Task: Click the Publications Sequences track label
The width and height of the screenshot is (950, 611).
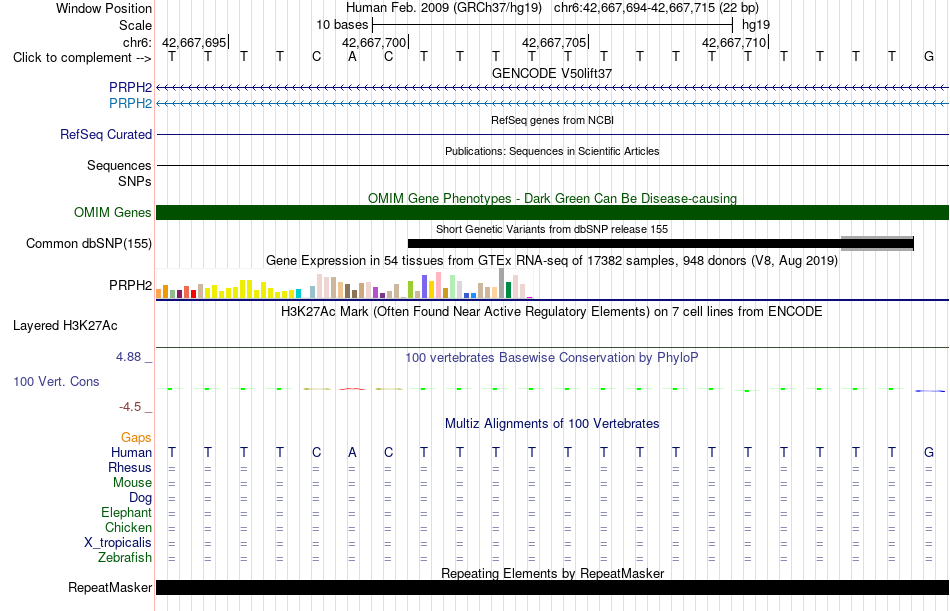Action: coord(119,165)
